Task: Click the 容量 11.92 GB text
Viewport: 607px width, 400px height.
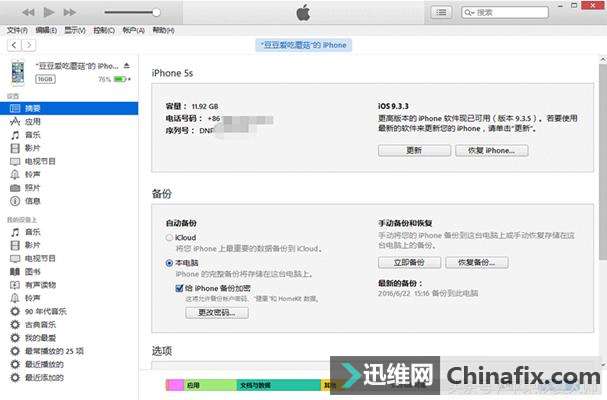Action: tap(192, 106)
